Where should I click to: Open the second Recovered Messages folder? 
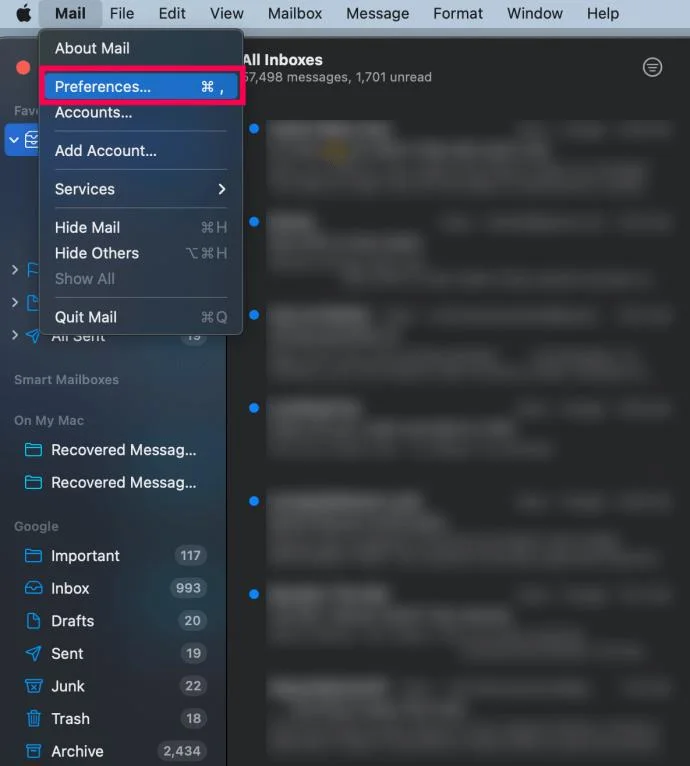click(113, 482)
